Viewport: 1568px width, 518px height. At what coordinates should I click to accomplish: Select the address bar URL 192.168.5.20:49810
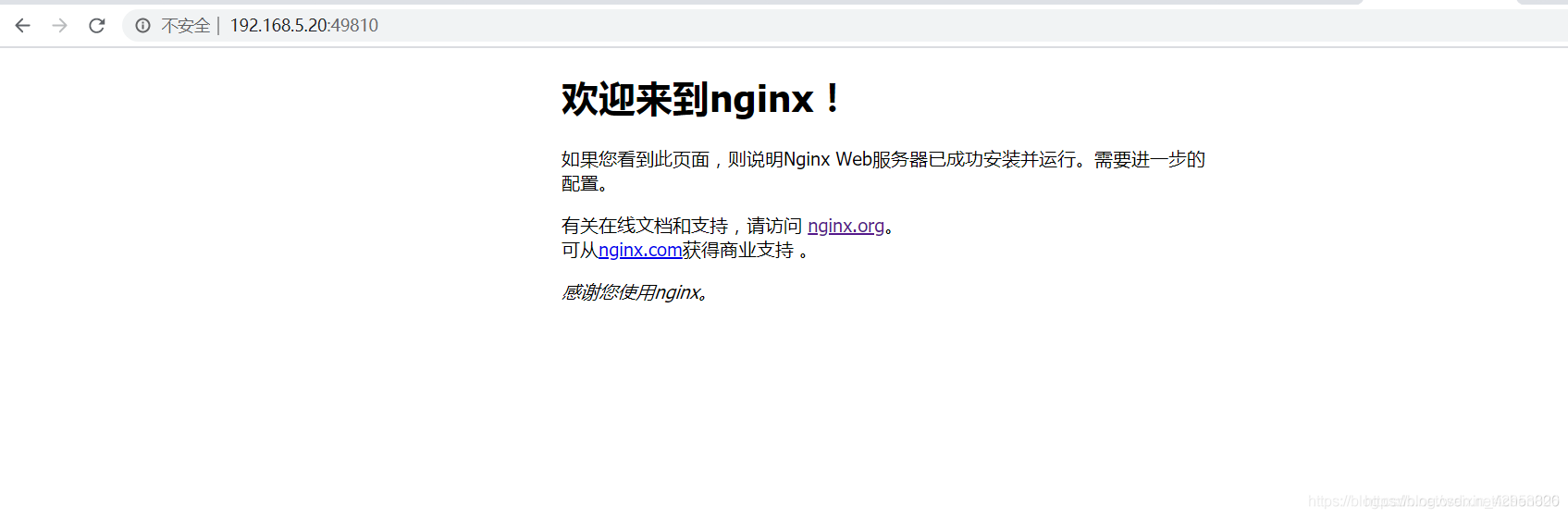click(304, 26)
